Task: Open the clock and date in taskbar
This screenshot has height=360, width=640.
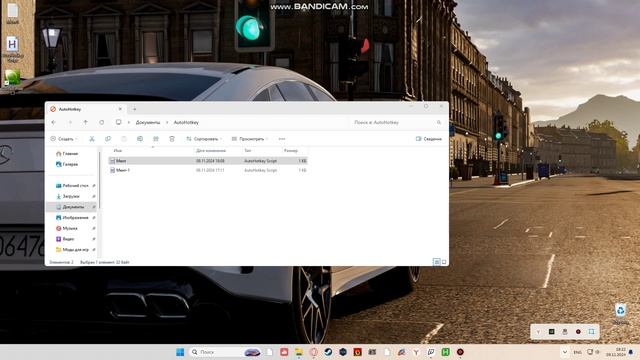Action: tap(616, 352)
